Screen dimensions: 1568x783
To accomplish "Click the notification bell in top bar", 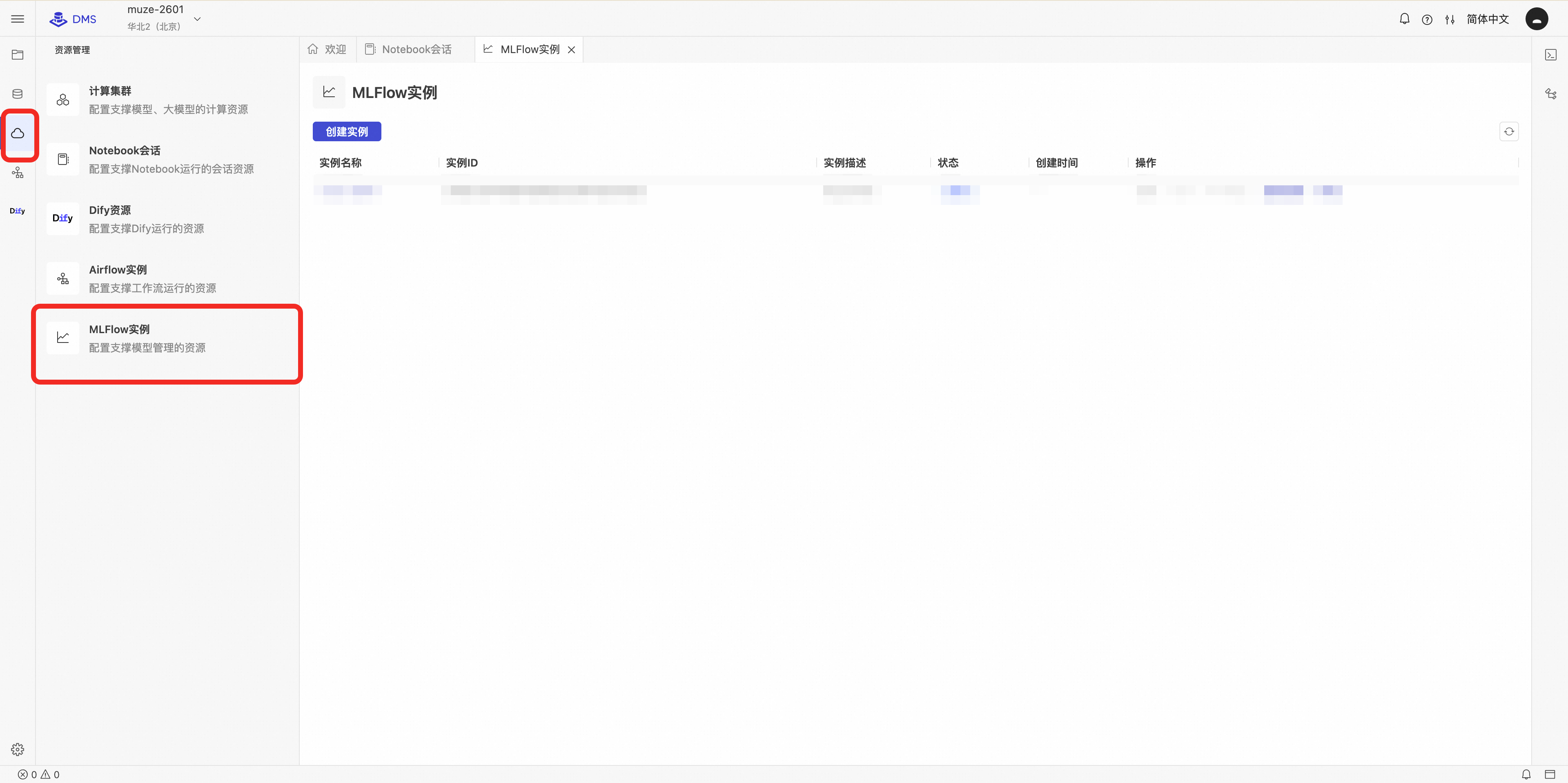I will pos(1404,19).
